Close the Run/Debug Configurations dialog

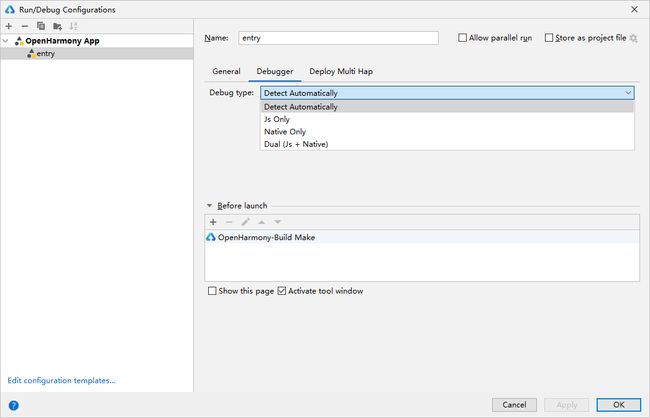click(x=634, y=9)
